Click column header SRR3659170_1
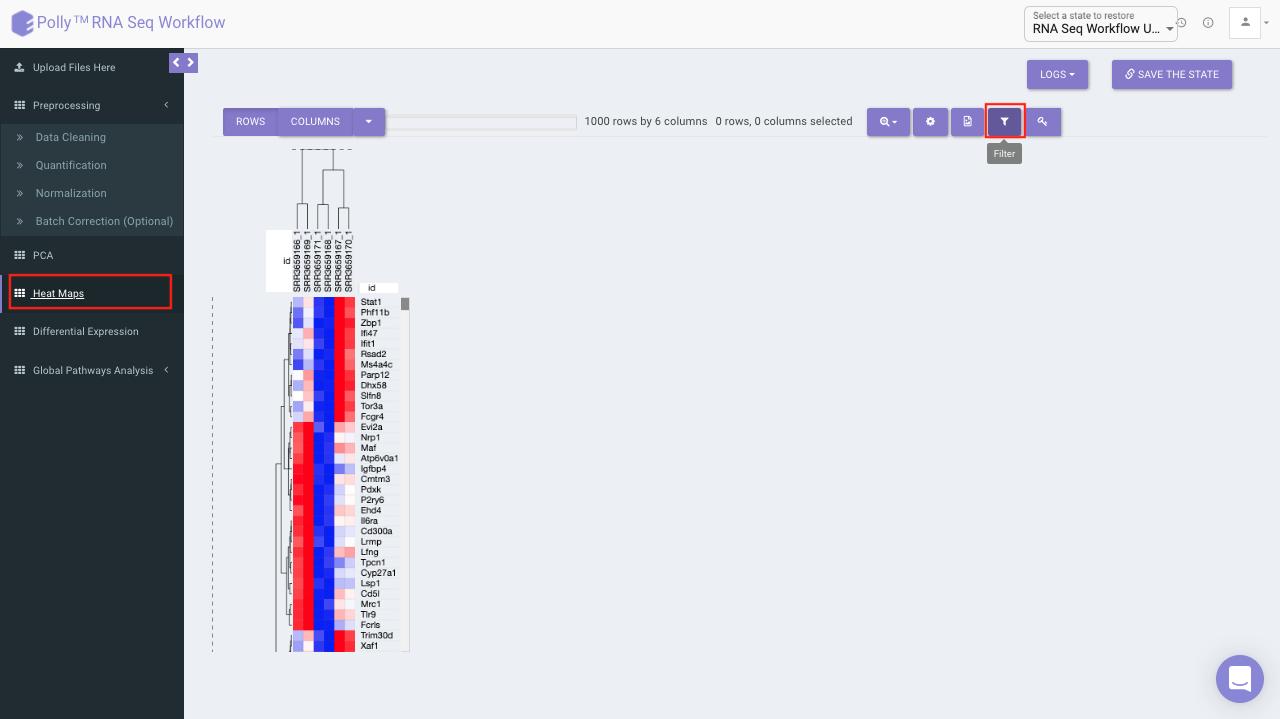The width and height of the screenshot is (1280, 719). click(x=350, y=262)
